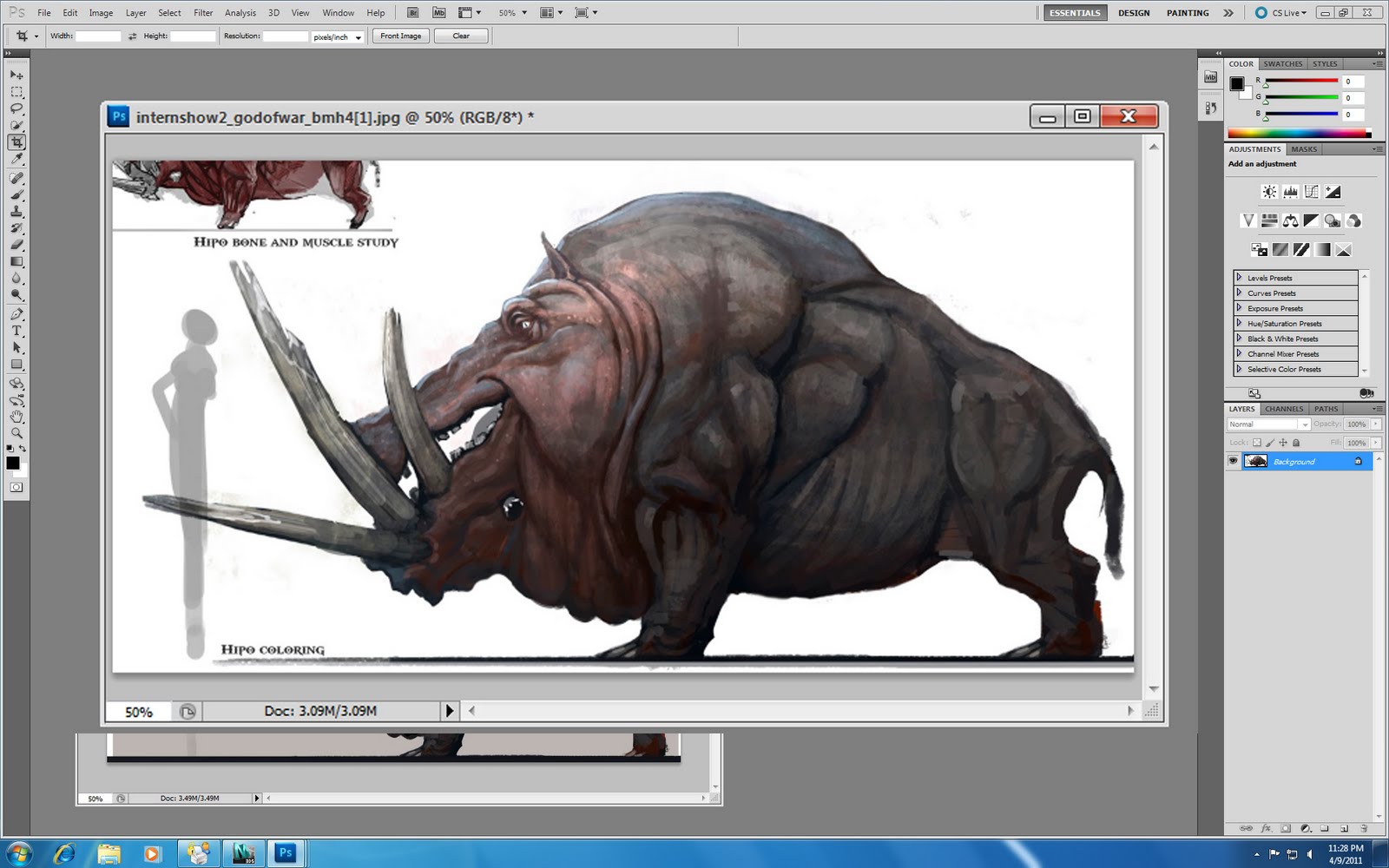The image size is (1389, 868).
Task: Expand Channel Mixer Presets
Action: [x=1239, y=353]
